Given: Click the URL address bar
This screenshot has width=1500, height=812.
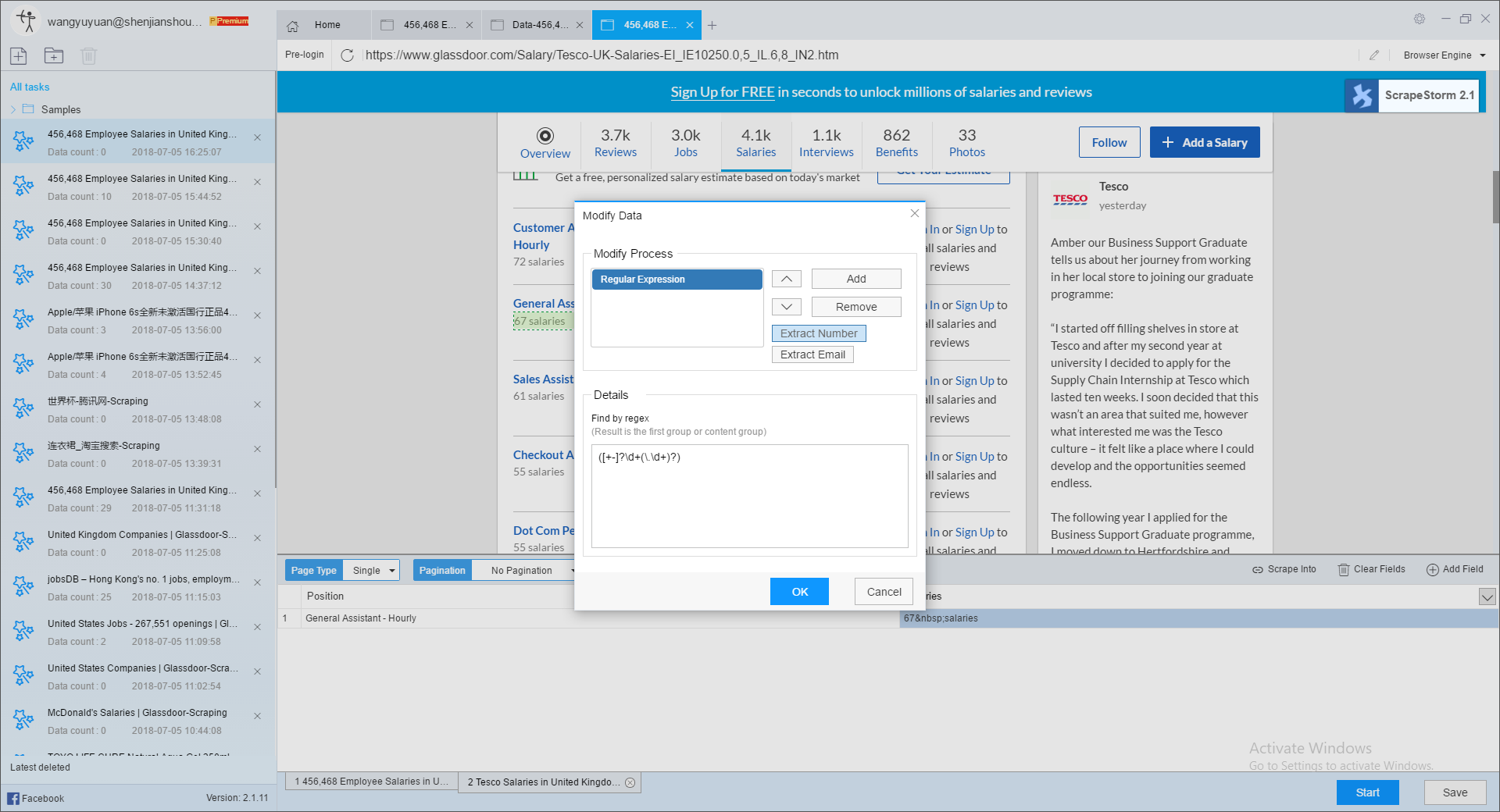Looking at the screenshot, I should [859, 55].
